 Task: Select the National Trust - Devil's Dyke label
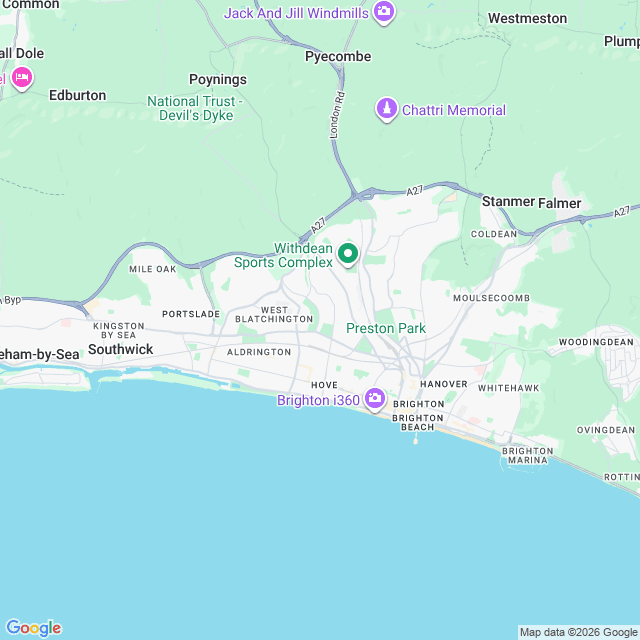tap(195, 108)
